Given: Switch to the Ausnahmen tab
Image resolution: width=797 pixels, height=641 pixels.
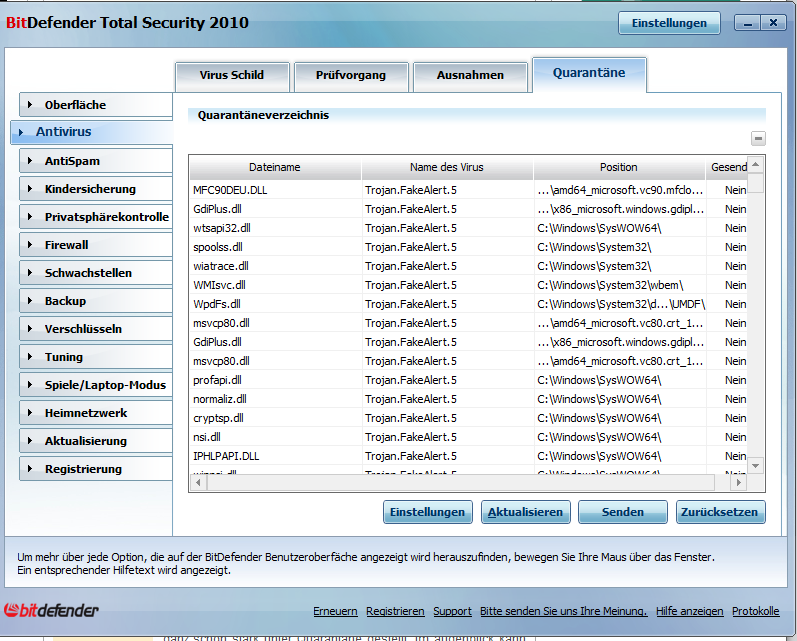Looking at the screenshot, I should (470, 77).
